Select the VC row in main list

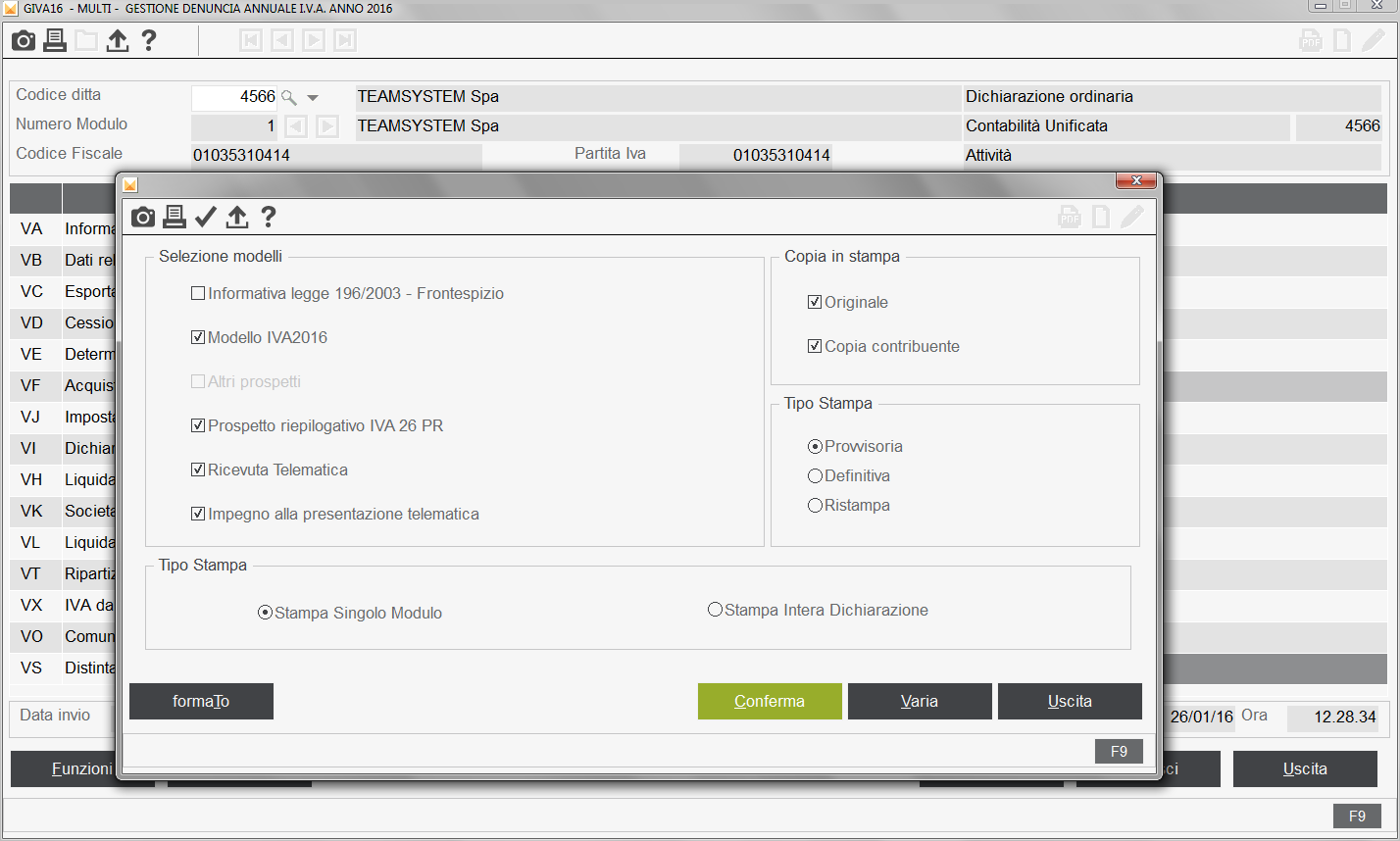pos(64,291)
